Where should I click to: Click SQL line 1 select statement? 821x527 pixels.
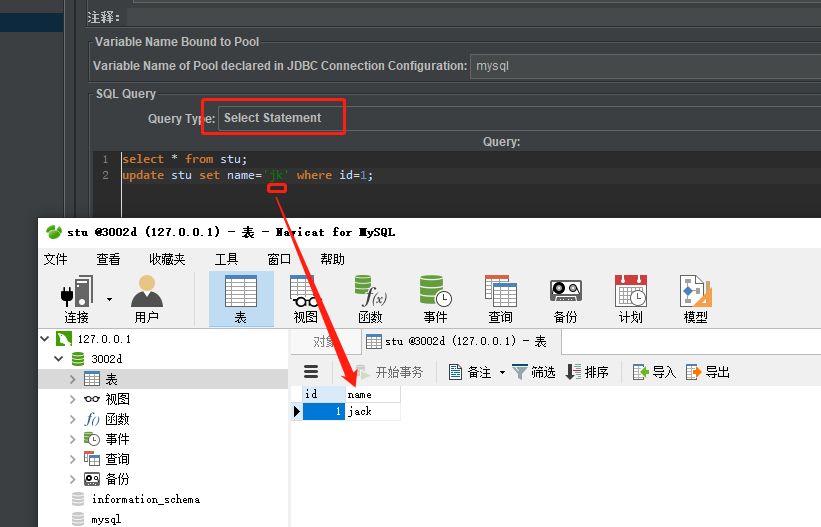tap(184, 159)
